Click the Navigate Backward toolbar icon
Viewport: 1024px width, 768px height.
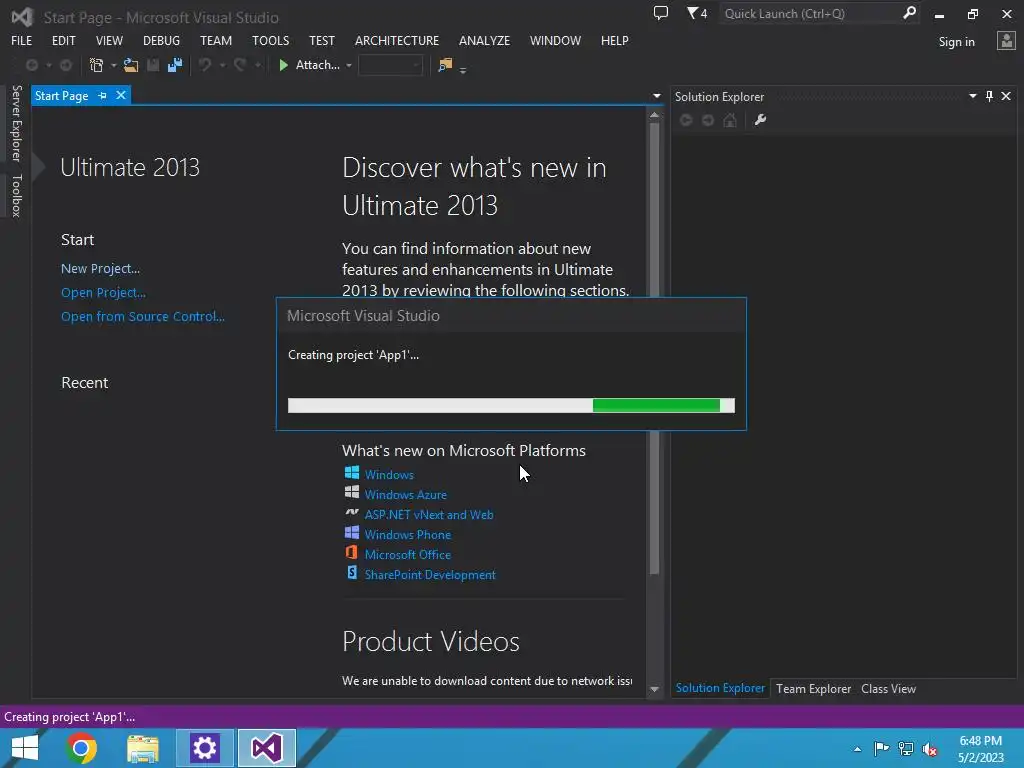(31, 65)
